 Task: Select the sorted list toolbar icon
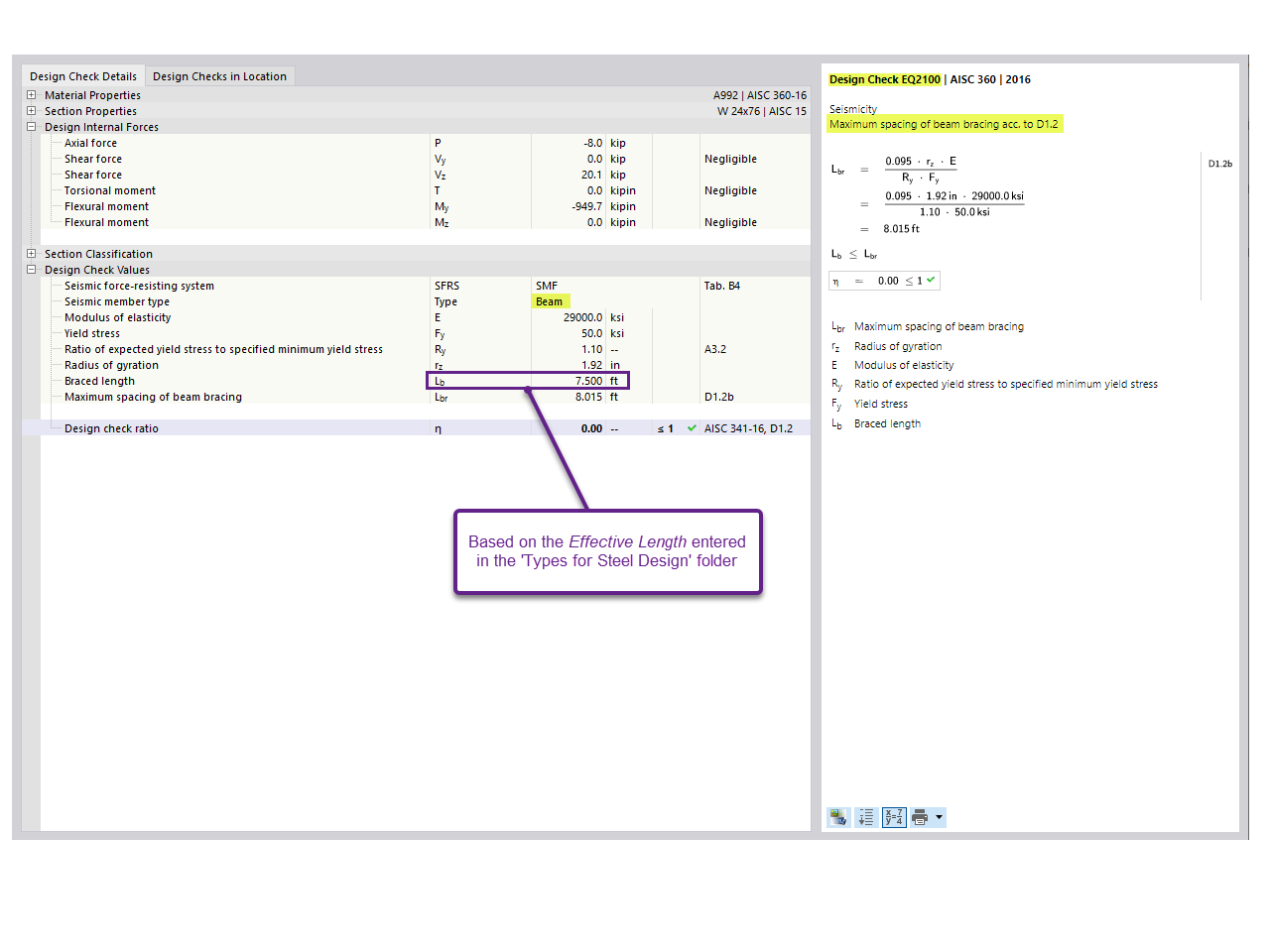point(866,817)
